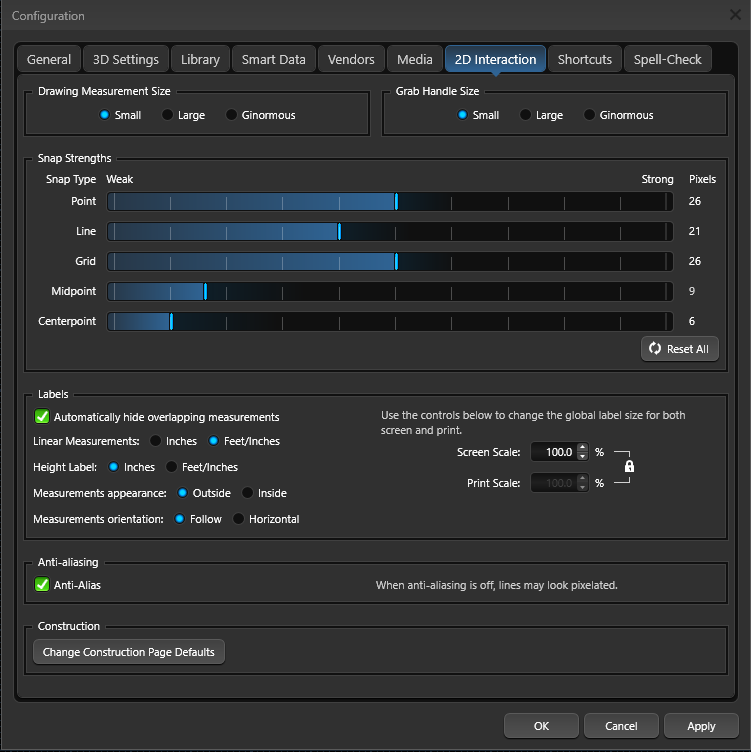
Task: Click the Cancel button
Action: click(621, 726)
